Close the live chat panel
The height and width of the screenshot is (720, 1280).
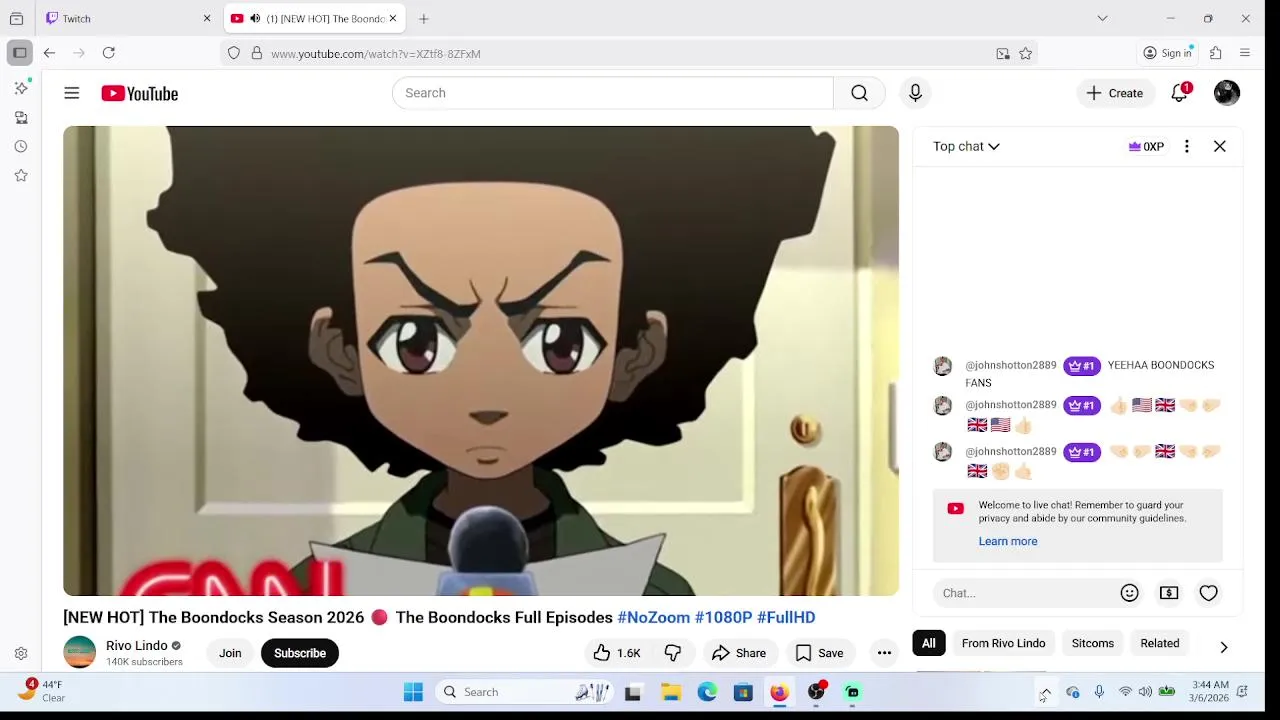click(x=1220, y=147)
